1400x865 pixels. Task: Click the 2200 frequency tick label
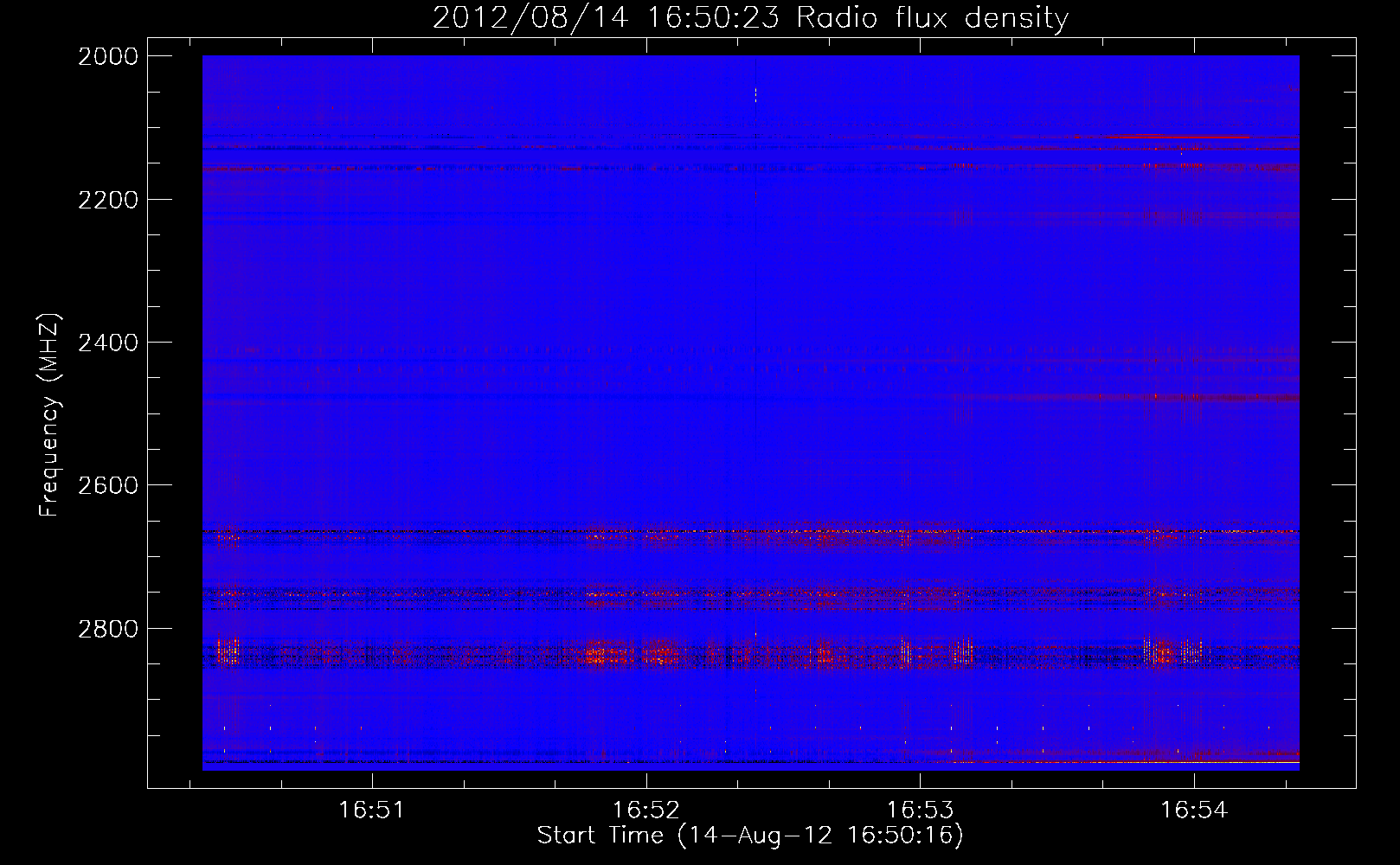[108, 200]
